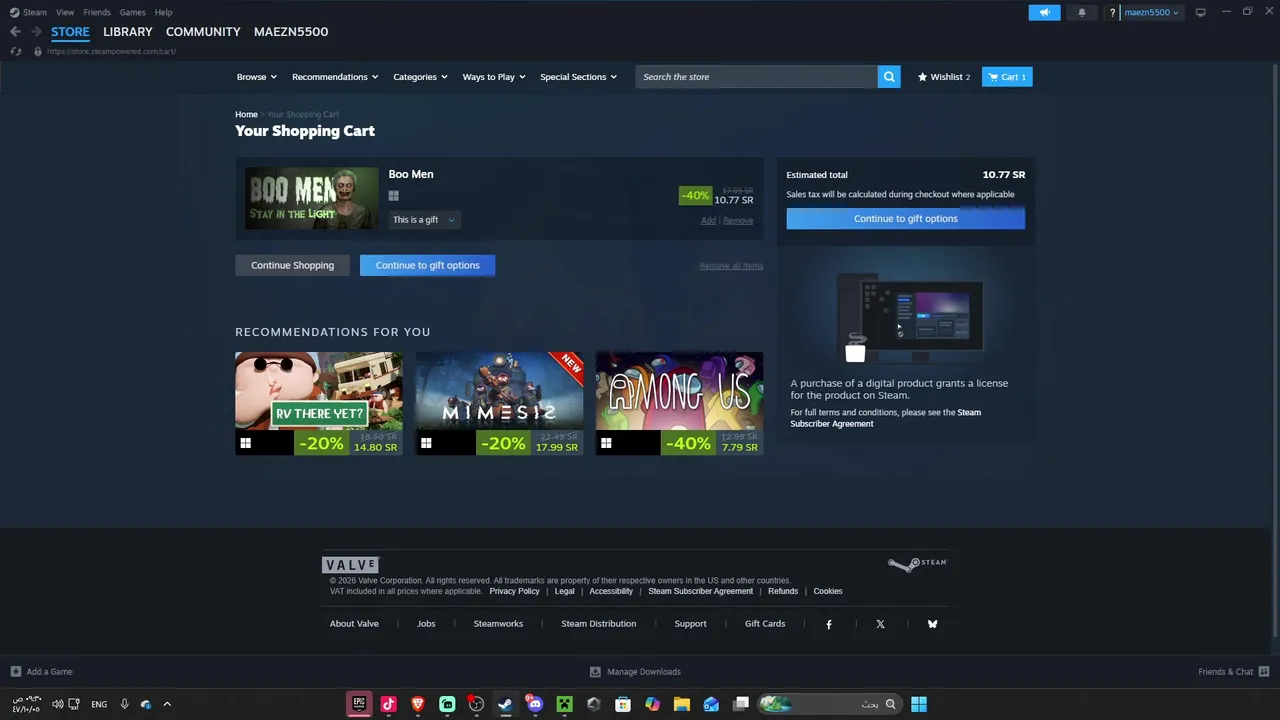Open the 'This is a gift' dropdown
This screenshot has height=720, width=1280.
(x=424, y=220)
